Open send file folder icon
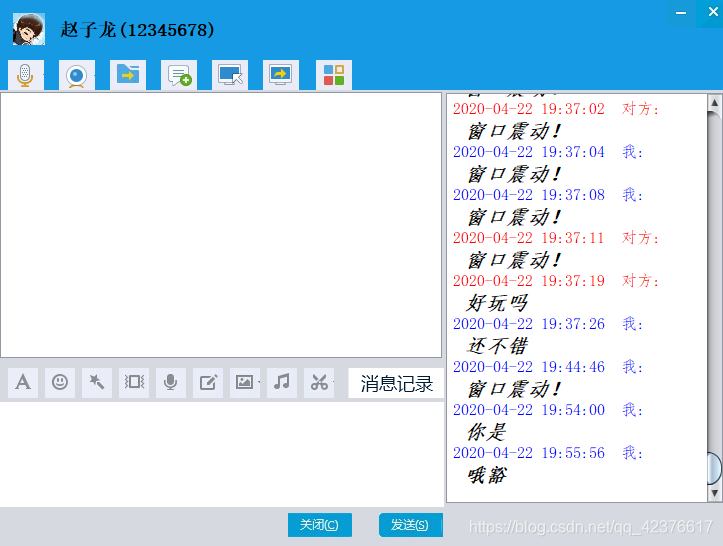 tap(128, 75)
